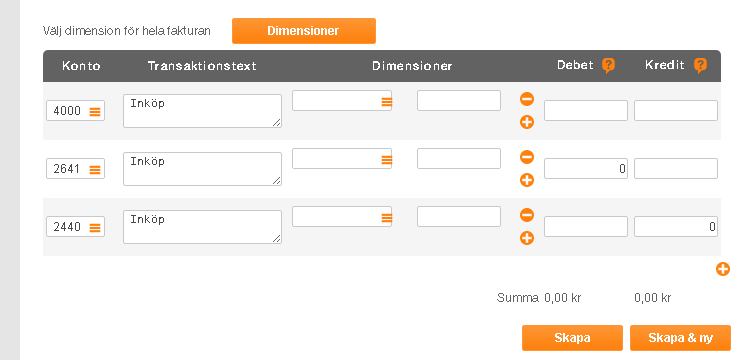747x360 pixels.
Task: Add new row with plus icon below table
Action: coord(723,269)
